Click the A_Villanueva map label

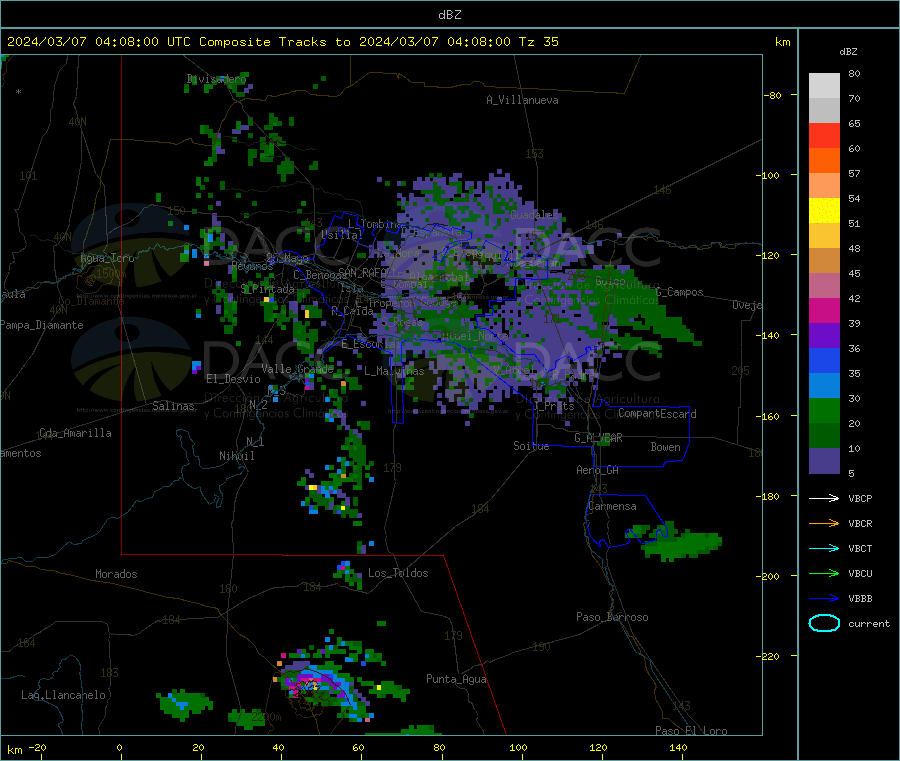[x=522, y=100]
